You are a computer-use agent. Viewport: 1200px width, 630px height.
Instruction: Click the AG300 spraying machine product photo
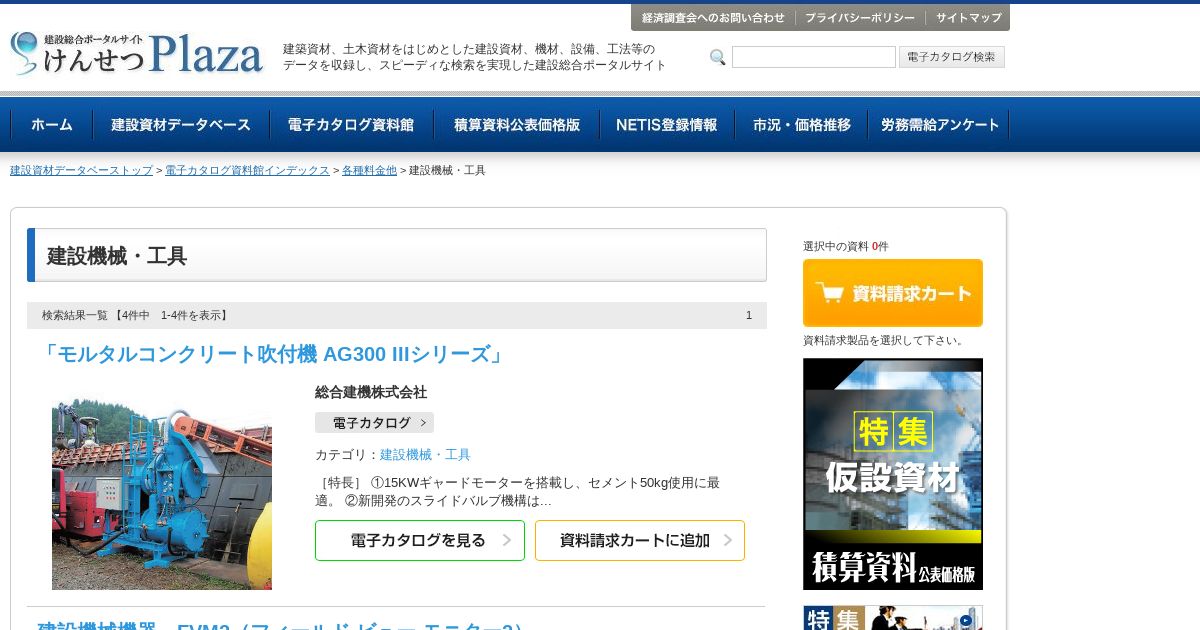[162, 492]
